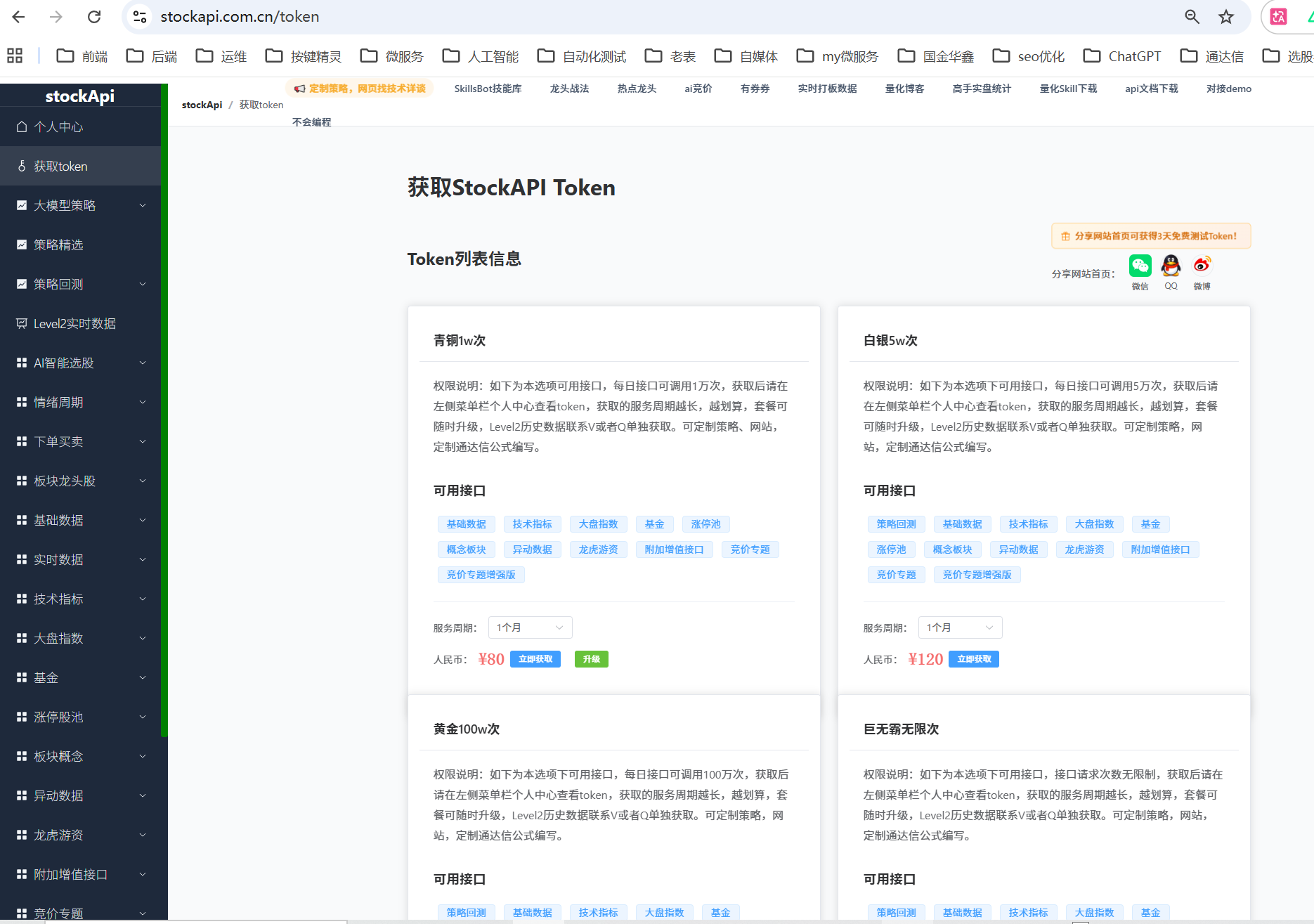
Task: Open 服务周期 dropdown in 白银5w次 card
Action: pos(960,627)
